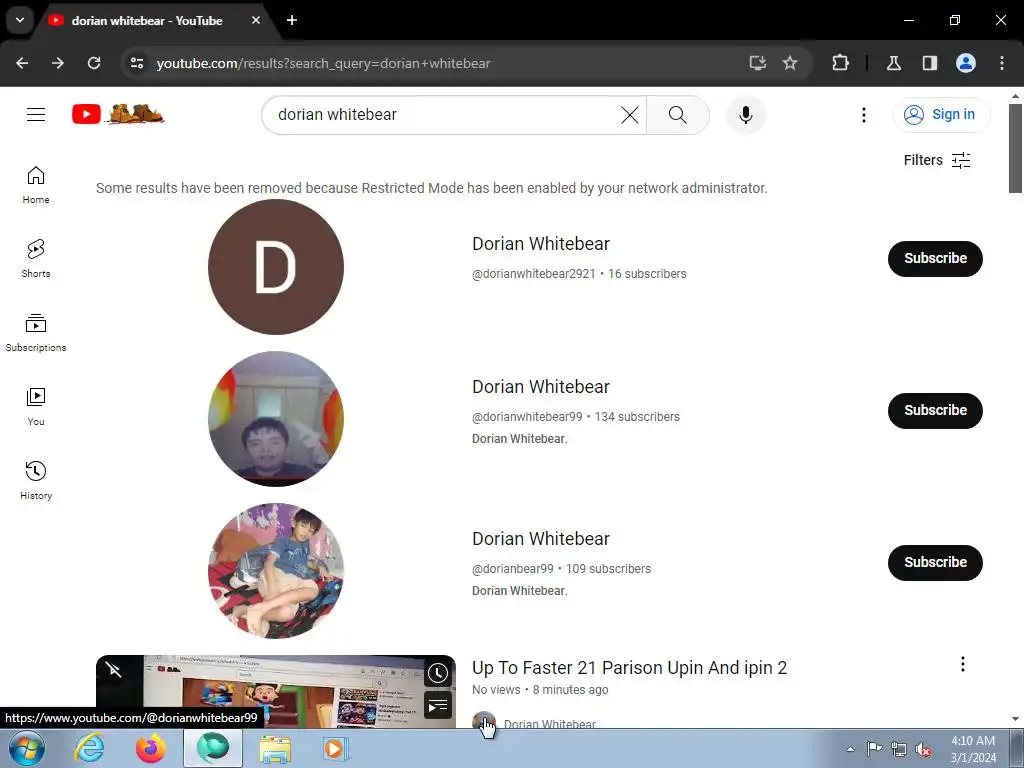Open the video's three-dot action menu
Screen dimensions: 1024x768
[963, 664]
